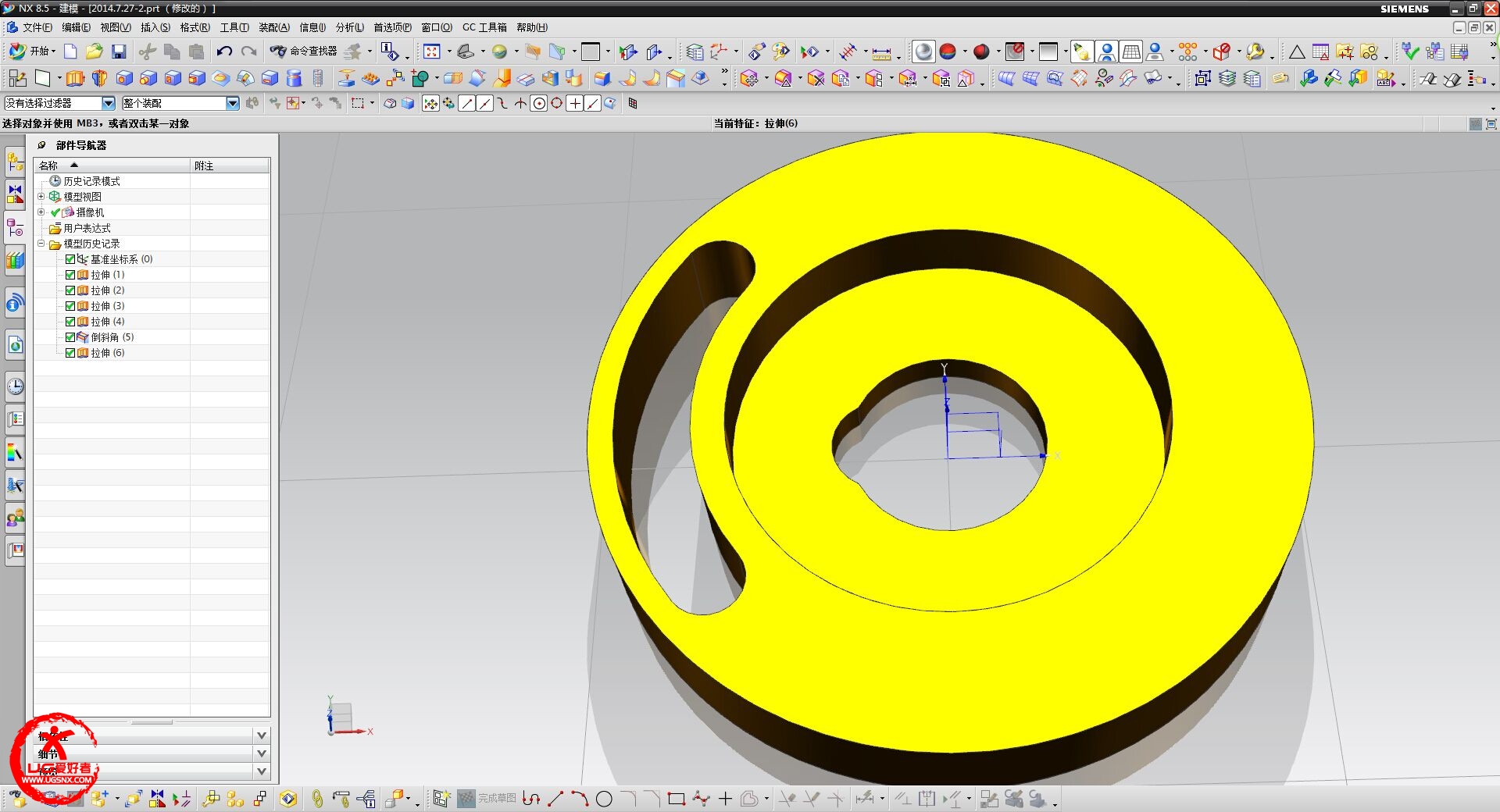The width and height of the screenshot is (1500, 812).
Task: Open the 分析(L) menu
Action: [x=349, y=27]
